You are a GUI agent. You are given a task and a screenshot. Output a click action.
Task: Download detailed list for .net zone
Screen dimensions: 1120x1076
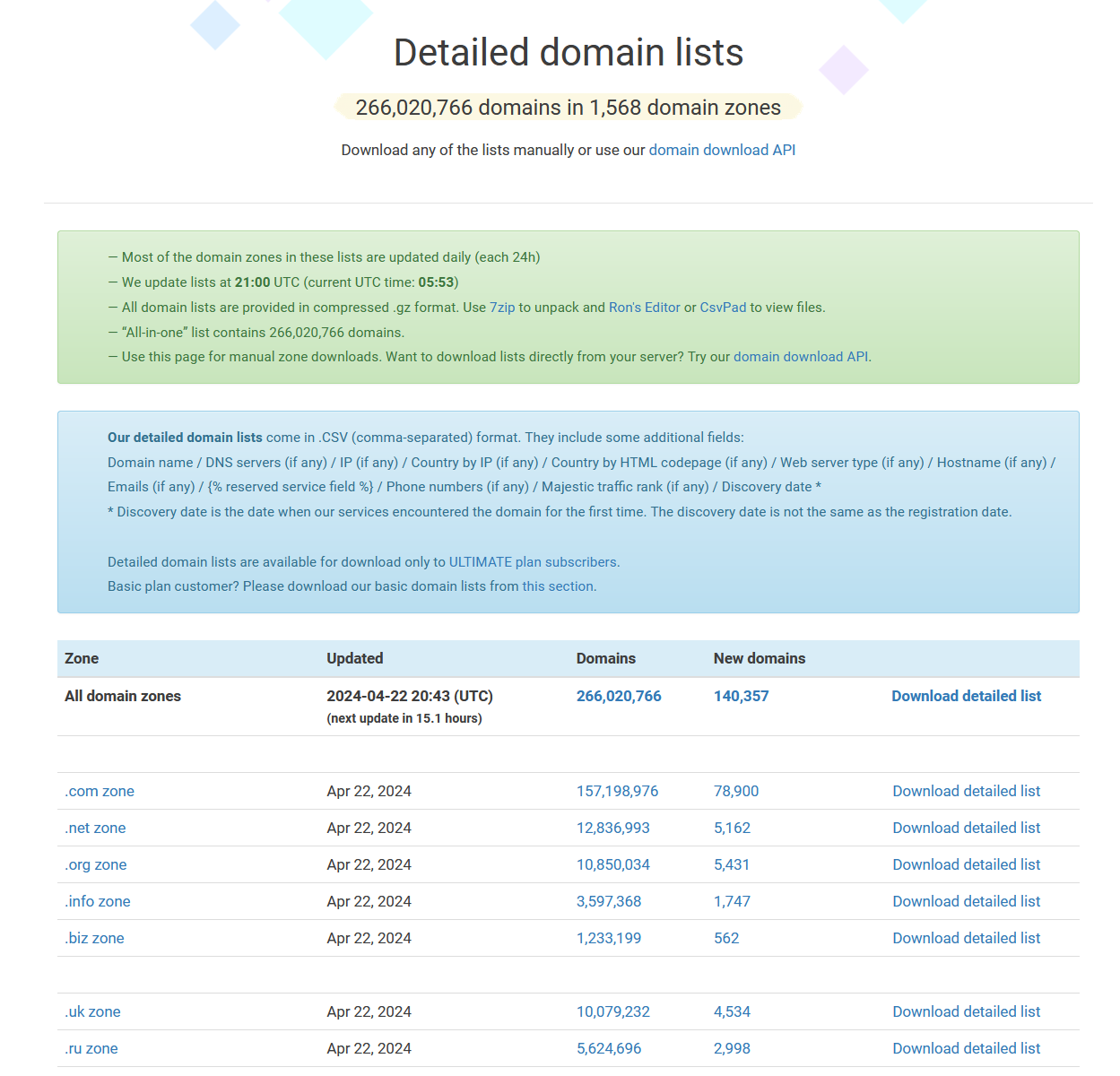click(967, 828)
